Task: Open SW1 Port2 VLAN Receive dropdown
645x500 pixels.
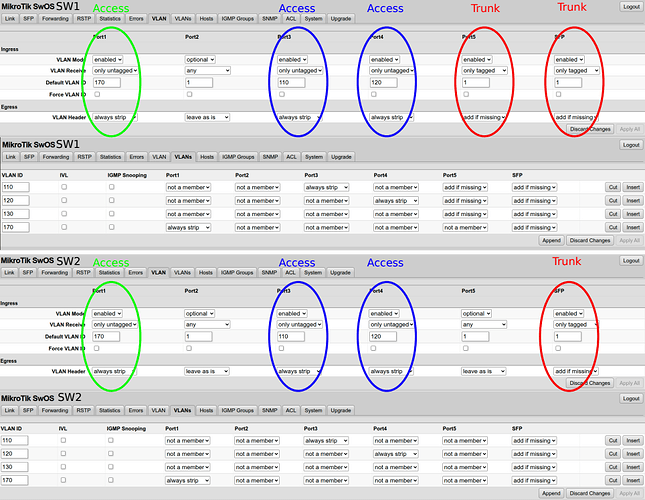Action: (x=207, y=71)
